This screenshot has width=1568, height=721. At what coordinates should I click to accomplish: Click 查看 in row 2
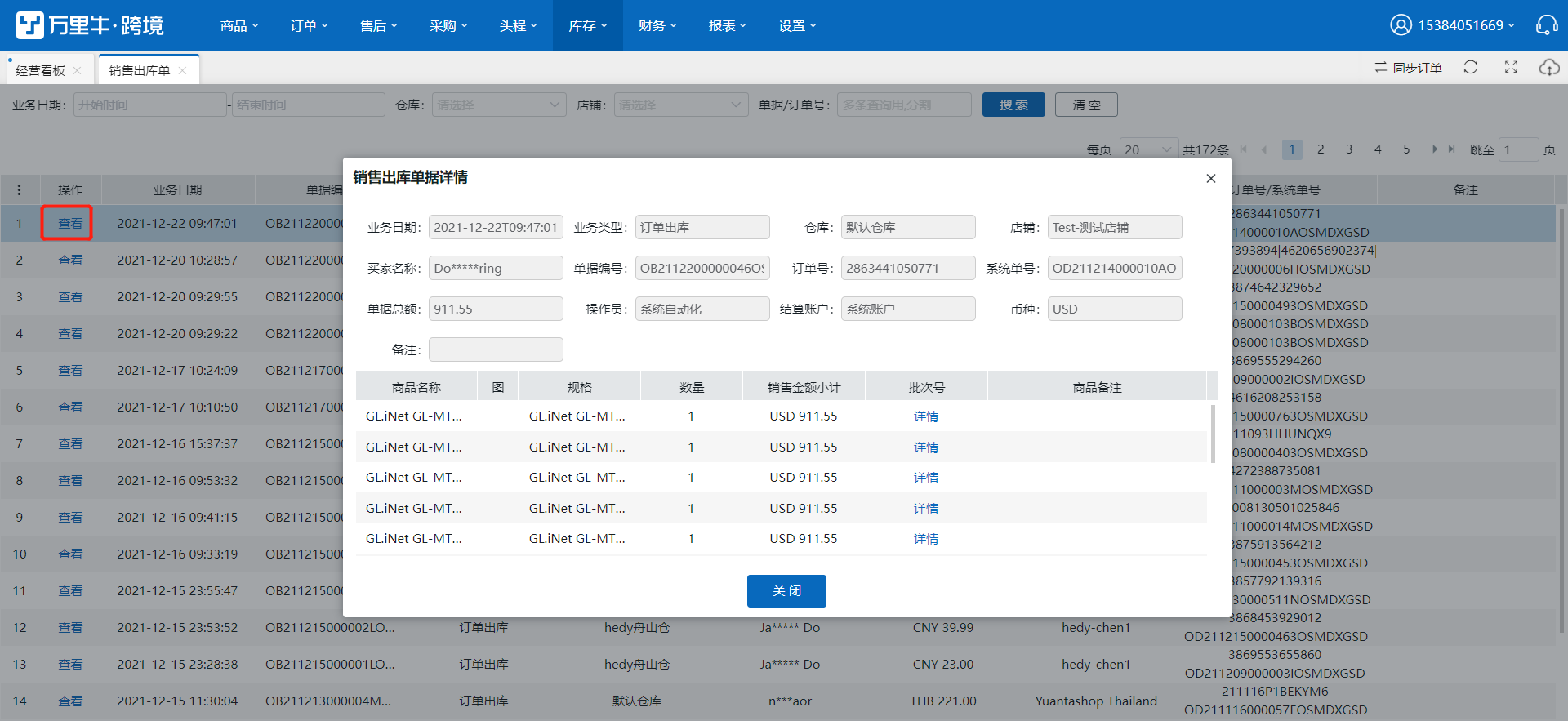[70, 260]
